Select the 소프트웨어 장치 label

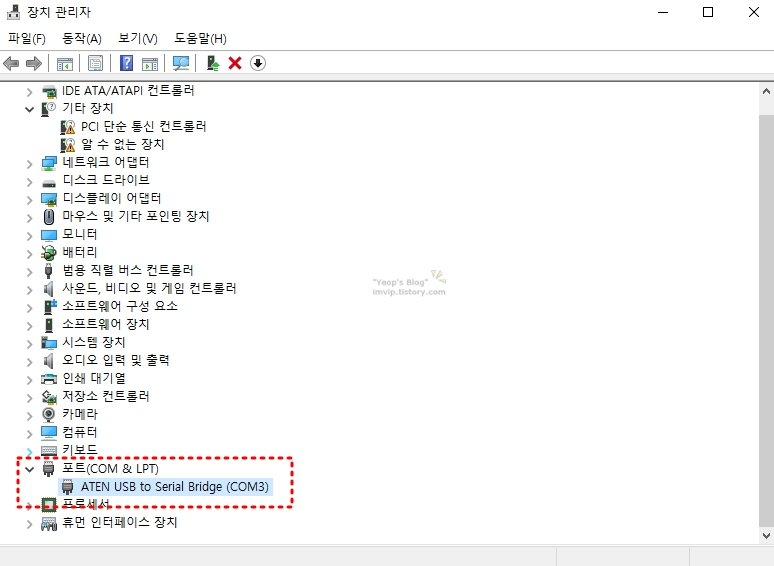click(106, 324)
